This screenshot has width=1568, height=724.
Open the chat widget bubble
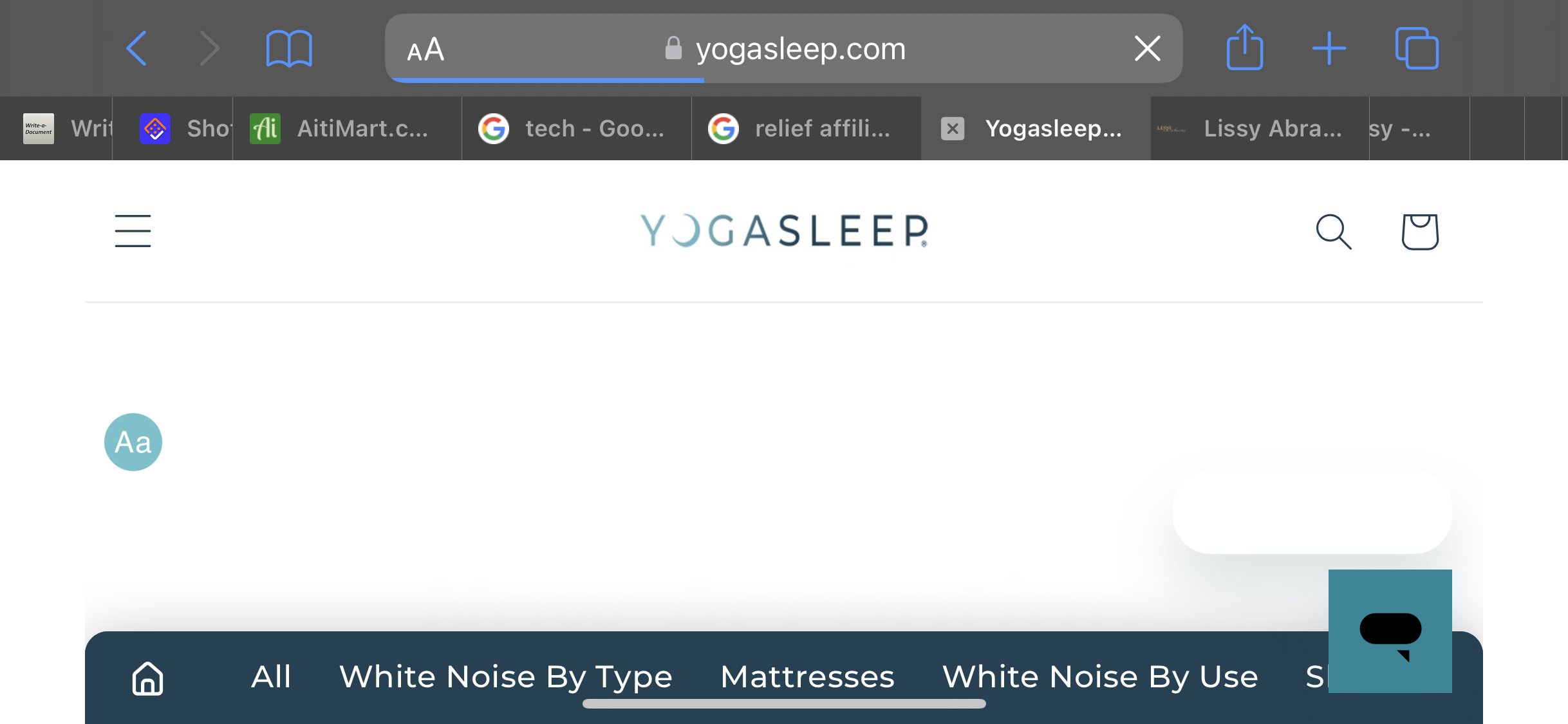tap(1390, 631)
